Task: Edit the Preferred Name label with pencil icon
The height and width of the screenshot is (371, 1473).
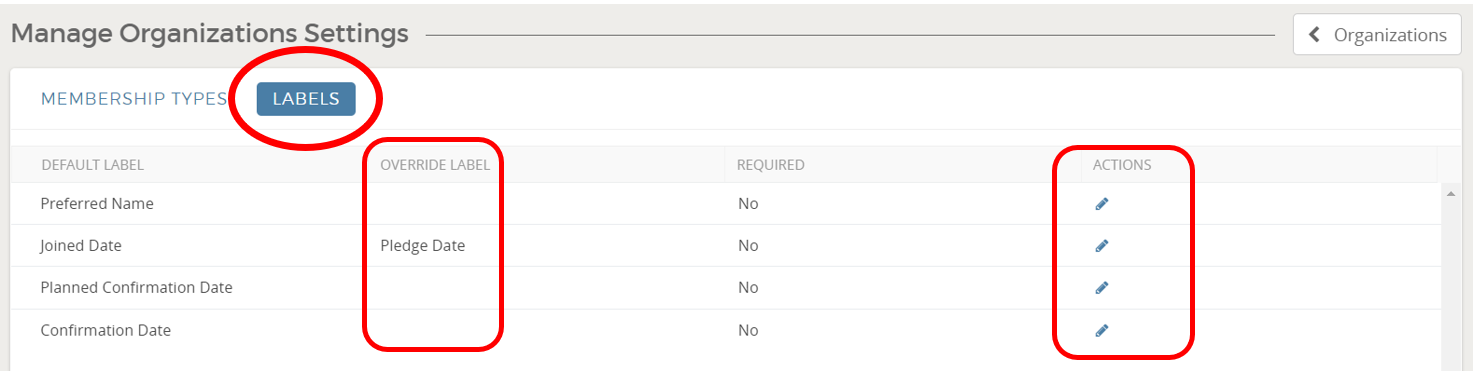Action: click(x=1102, y=204)
